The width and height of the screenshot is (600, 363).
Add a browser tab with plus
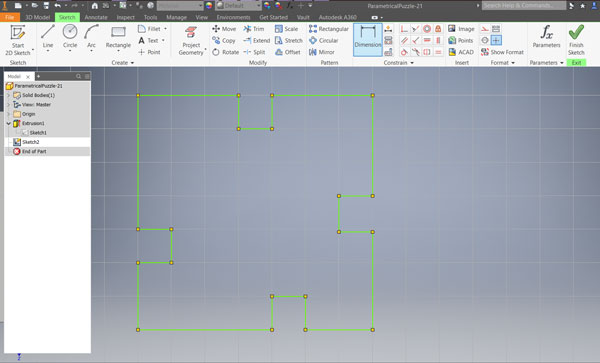(x=38, y=77)
